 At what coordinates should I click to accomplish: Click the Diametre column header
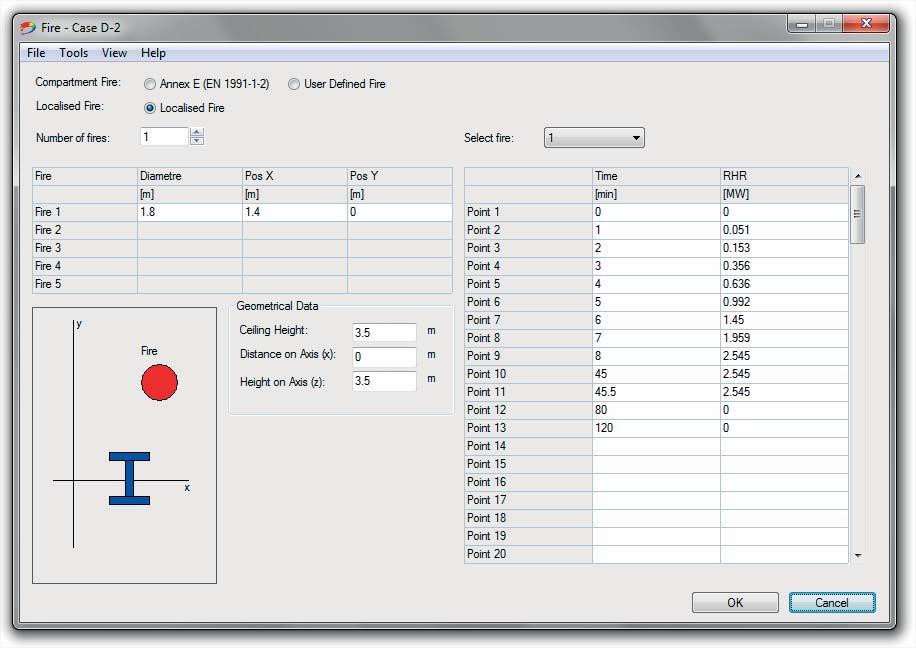190,176
